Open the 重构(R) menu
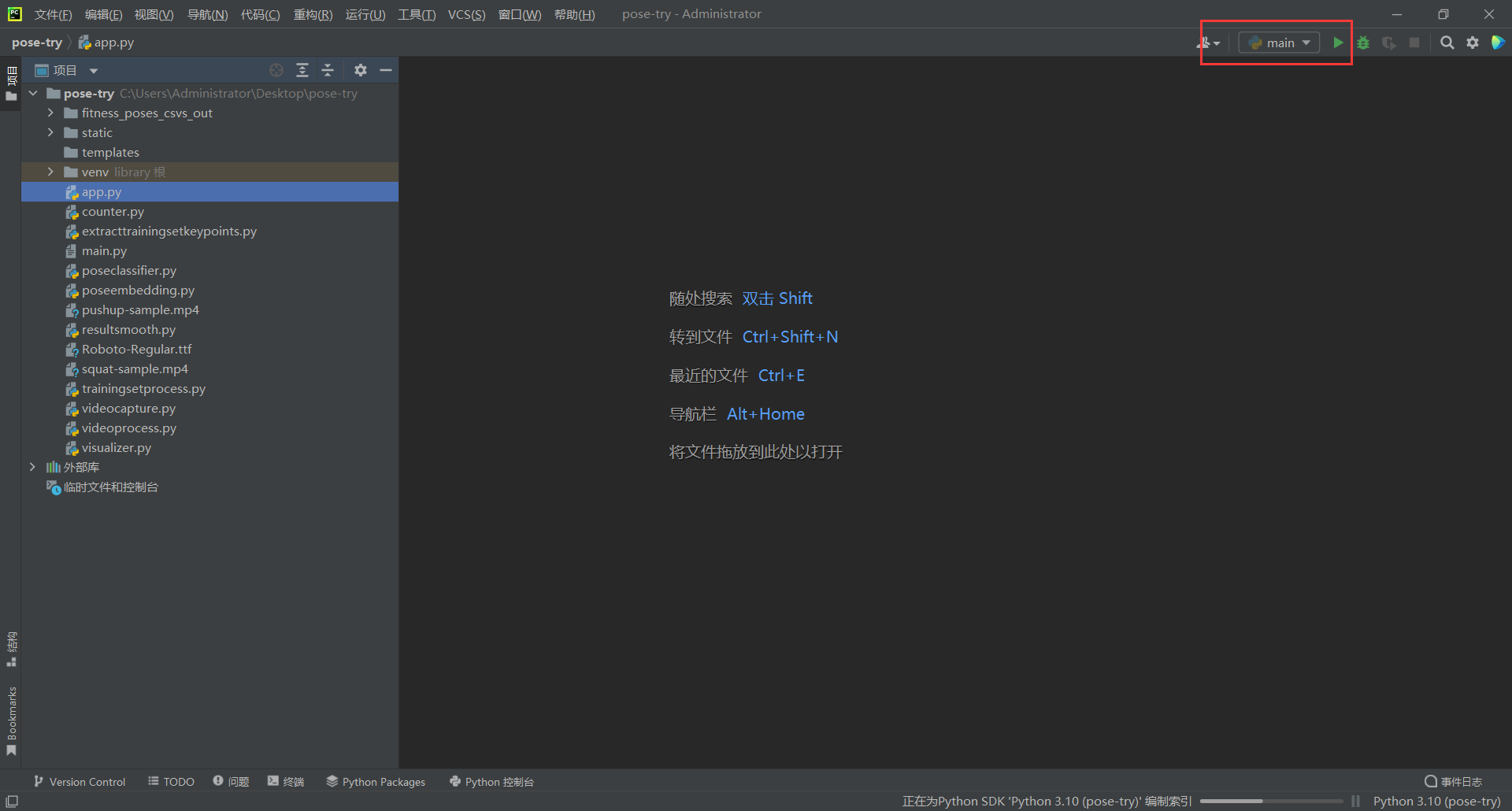Image resolution: width=1512 pixels, height=811 pixels. pos(313,14)
